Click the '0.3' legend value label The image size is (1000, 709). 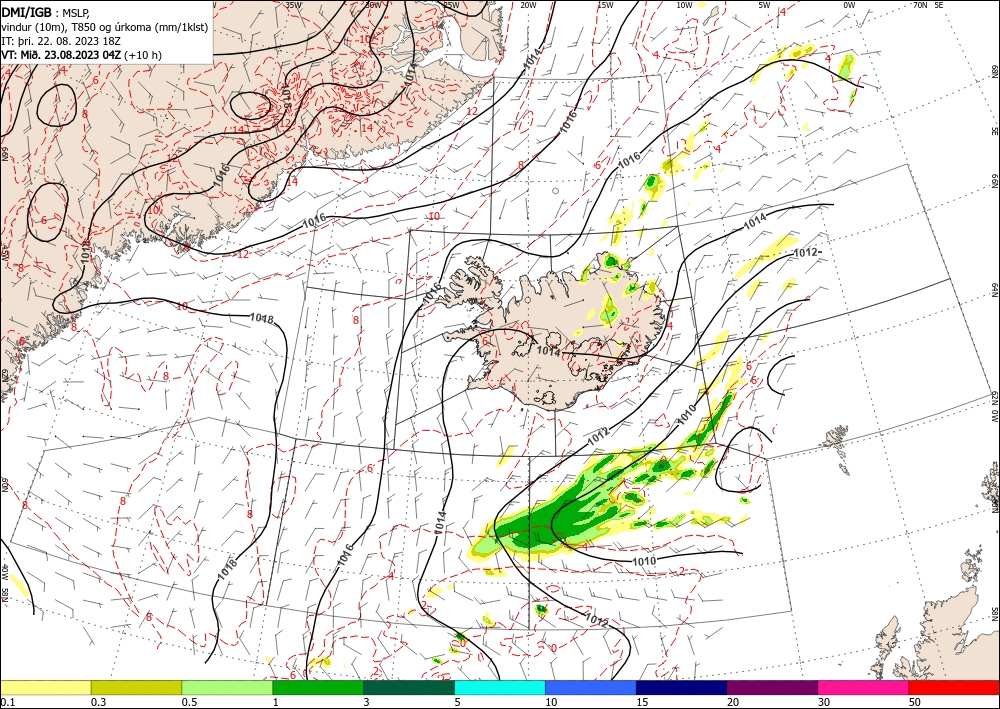click(98, 702)
